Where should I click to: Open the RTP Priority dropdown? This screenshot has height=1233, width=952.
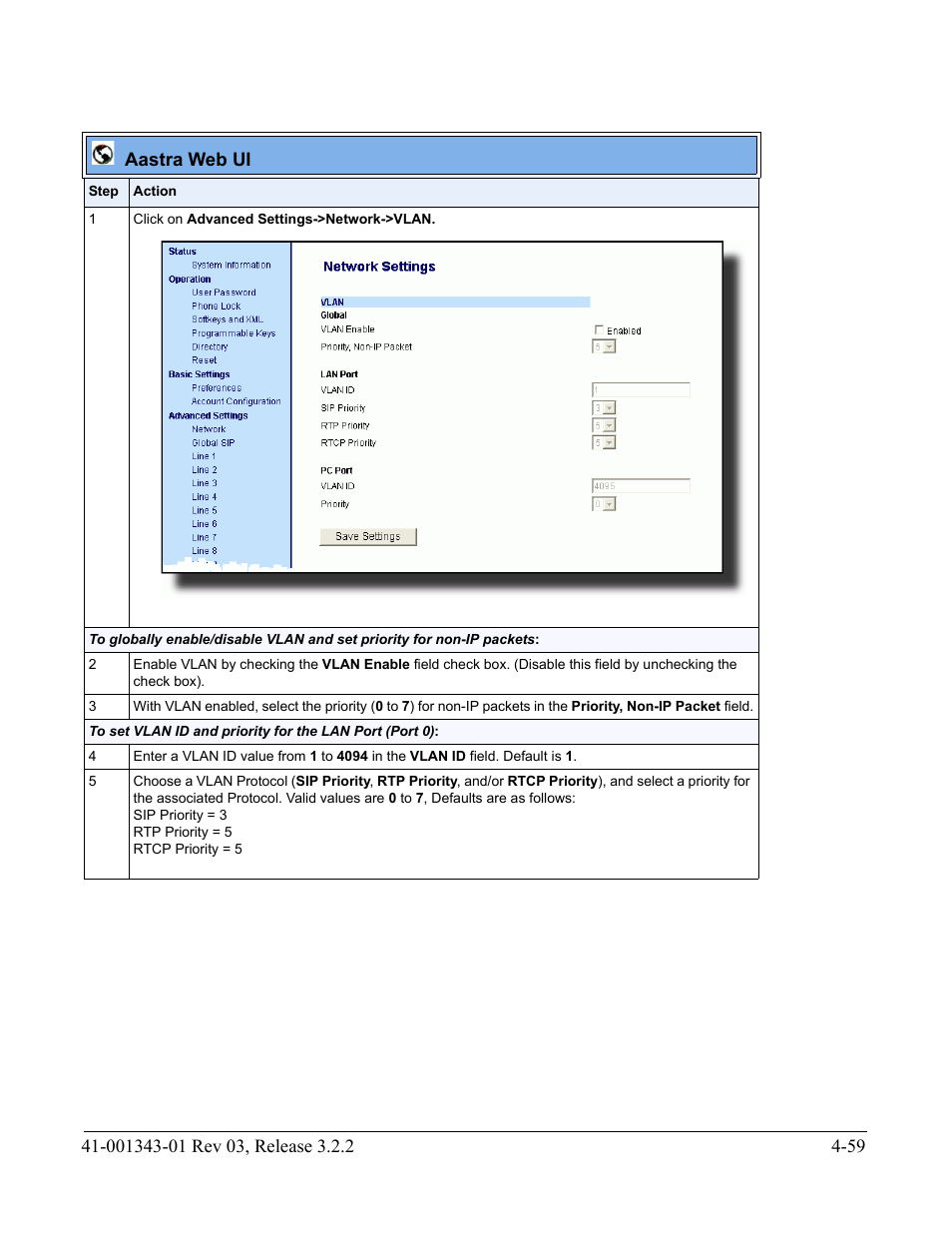pyautogui.click(x=604, y=425)
